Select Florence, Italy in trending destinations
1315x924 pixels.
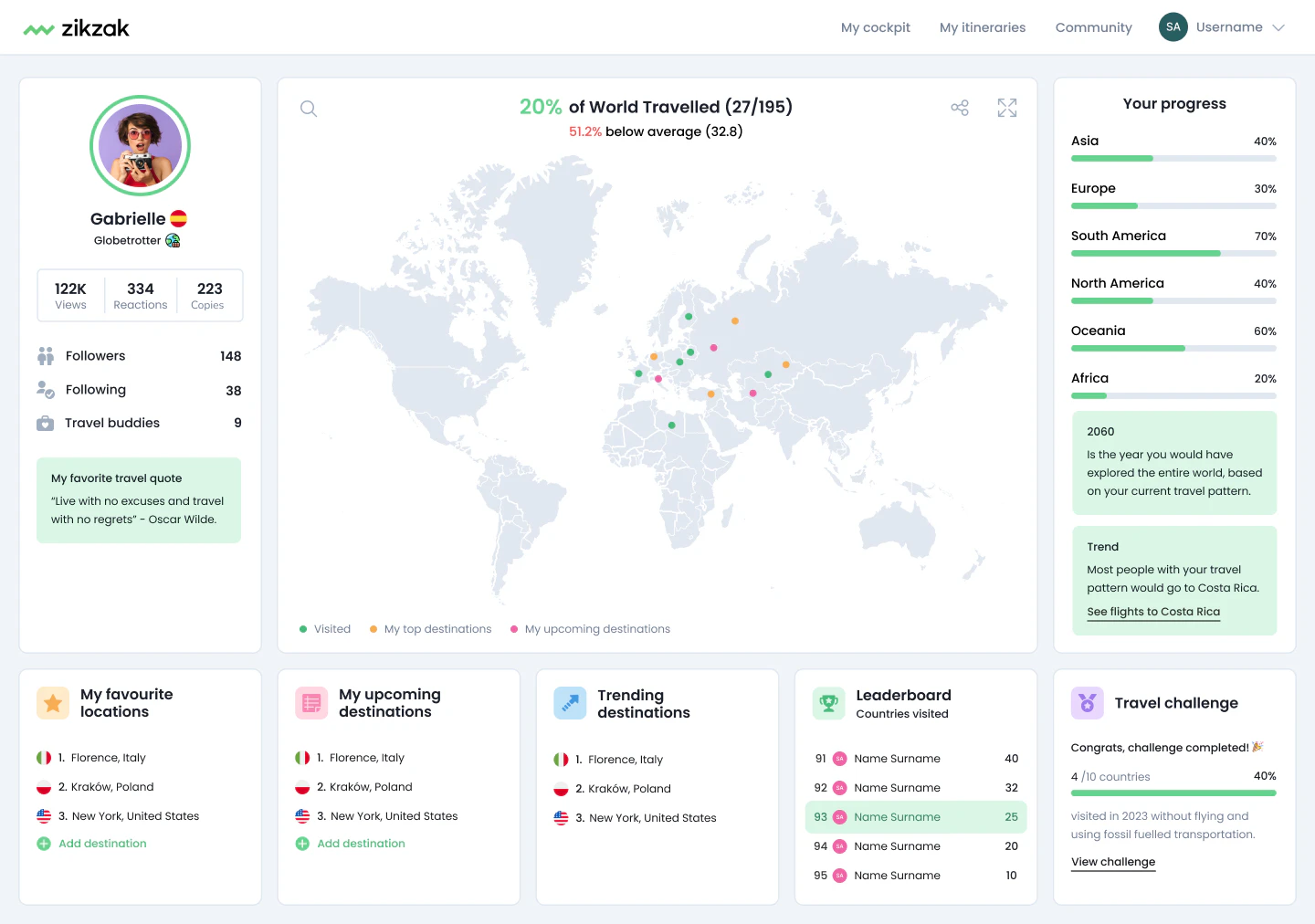click(608, 760)
